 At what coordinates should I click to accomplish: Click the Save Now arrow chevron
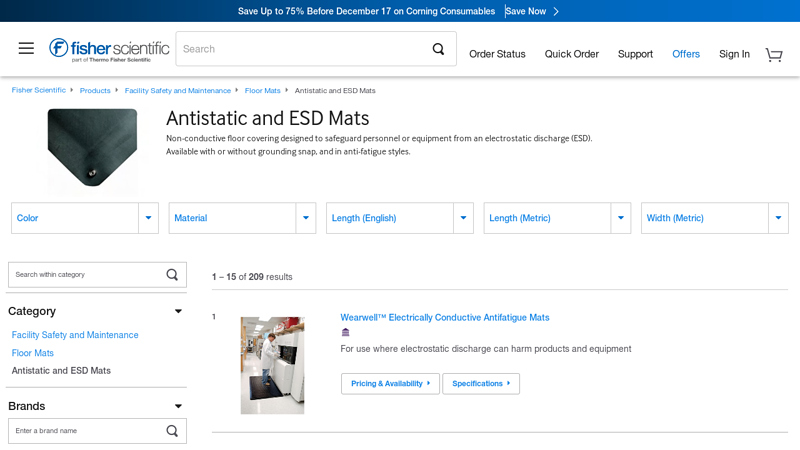pyautogui.click(x=556, y=11)
